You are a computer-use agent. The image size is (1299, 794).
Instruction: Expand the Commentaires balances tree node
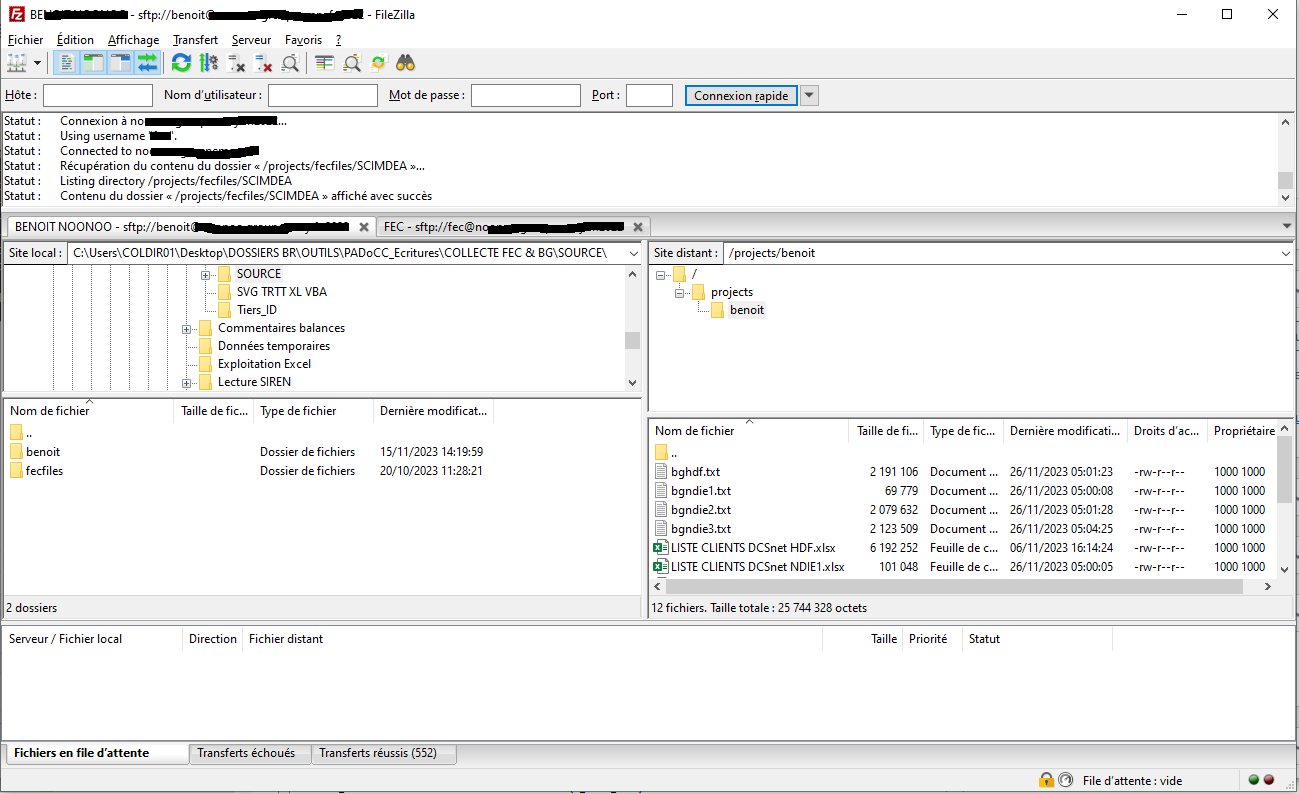click(x=187, y=328)
